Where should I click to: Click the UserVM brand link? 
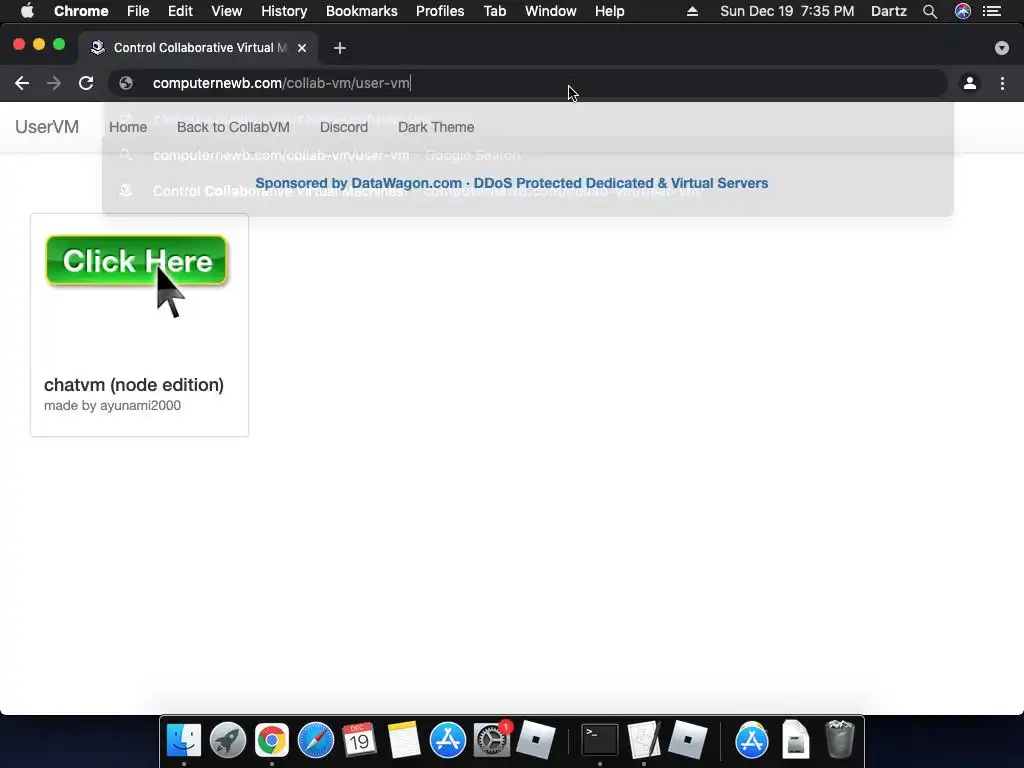coord(47,127)
